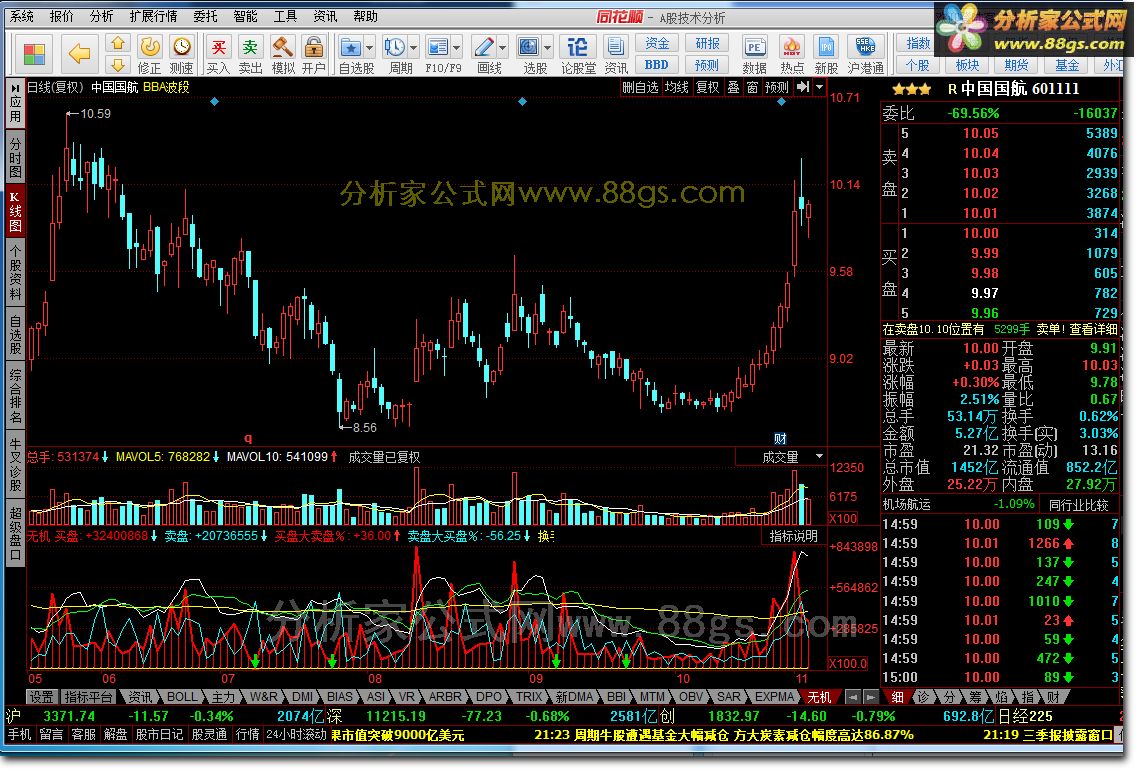The image size is (1136, 769).
Task: Expand the F10/F9 dropdown arrow
Action: click(456, 48)
